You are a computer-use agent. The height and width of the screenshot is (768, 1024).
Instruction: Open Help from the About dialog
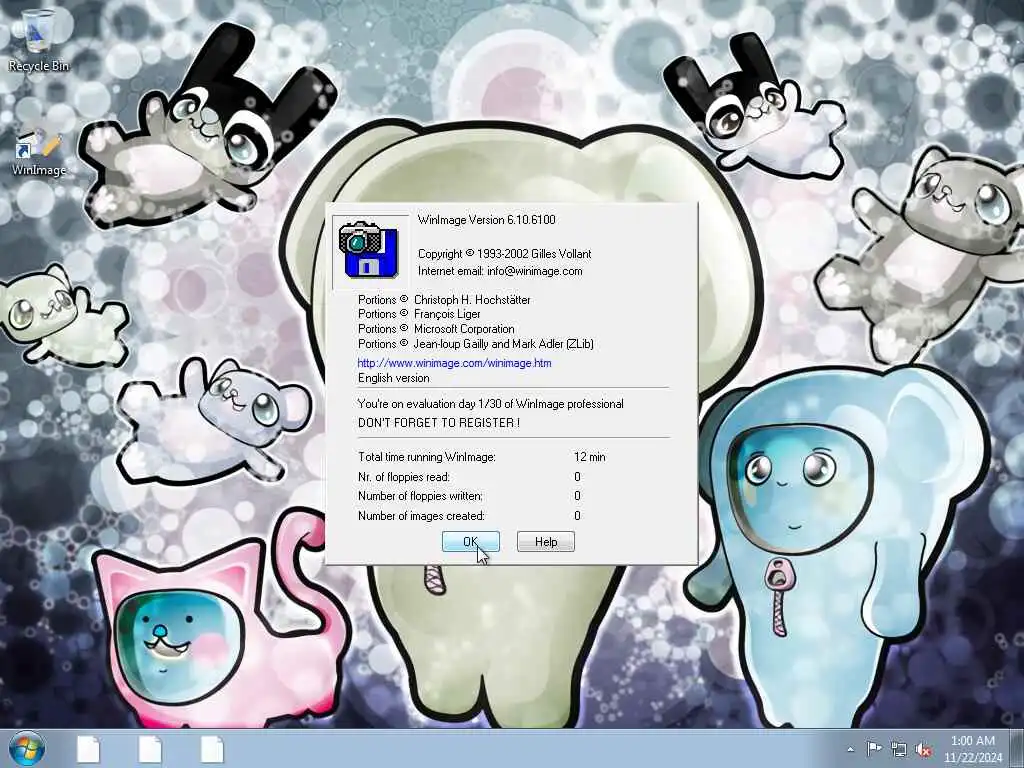point(545,541)
